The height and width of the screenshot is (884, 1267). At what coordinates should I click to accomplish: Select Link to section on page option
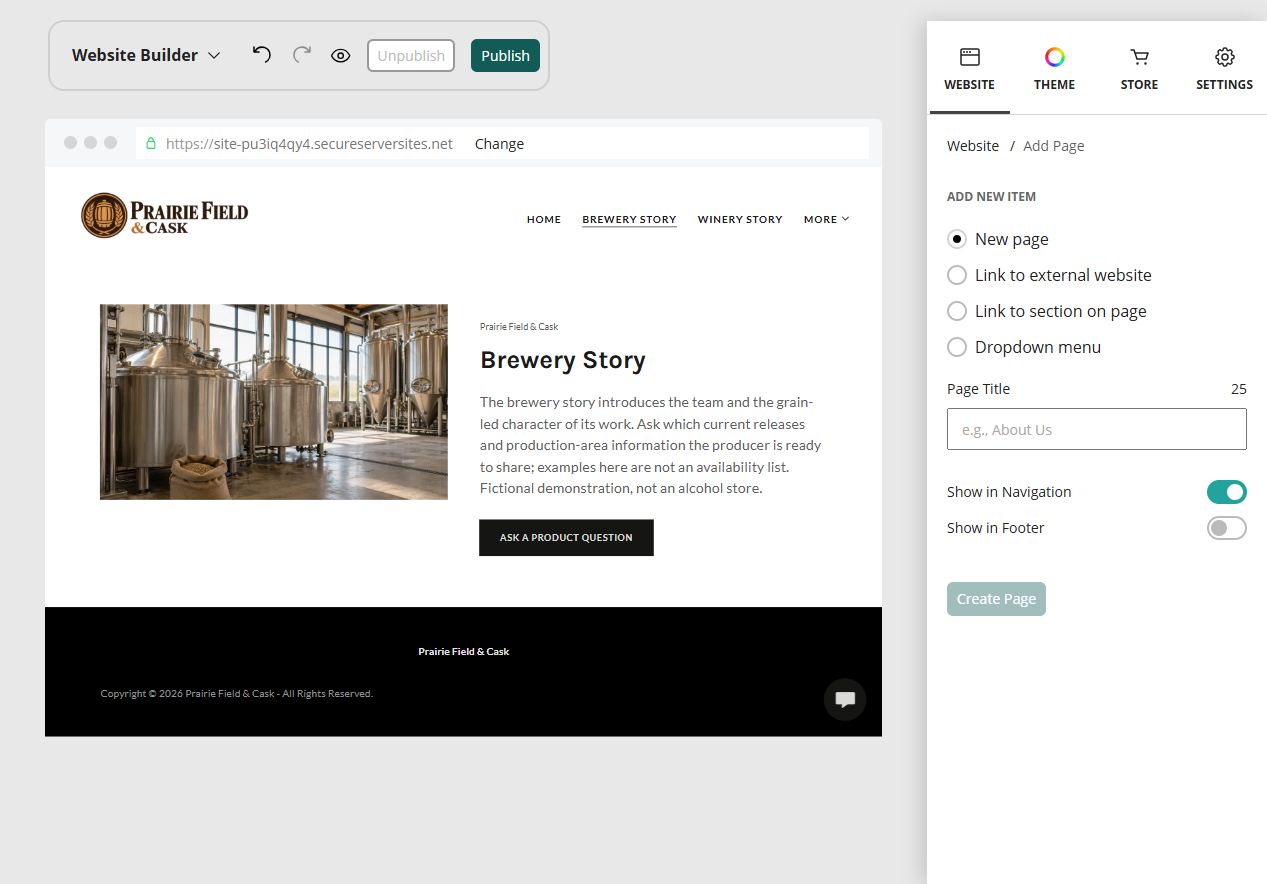[x=957, y=311]
